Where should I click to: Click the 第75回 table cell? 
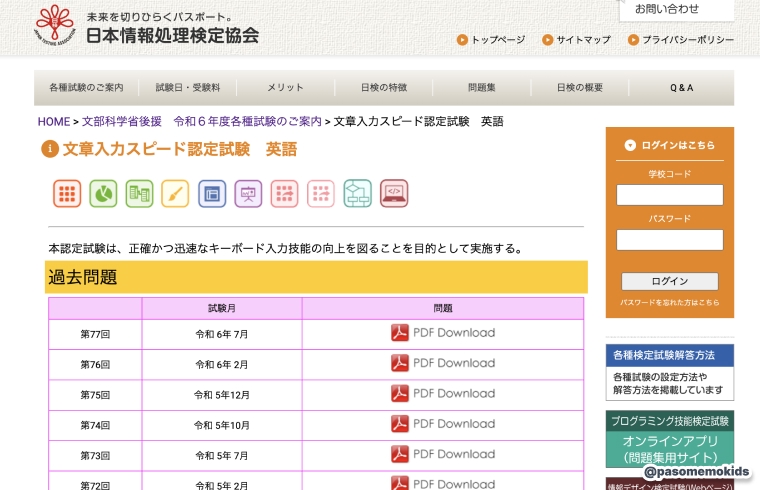click(95, 395)
